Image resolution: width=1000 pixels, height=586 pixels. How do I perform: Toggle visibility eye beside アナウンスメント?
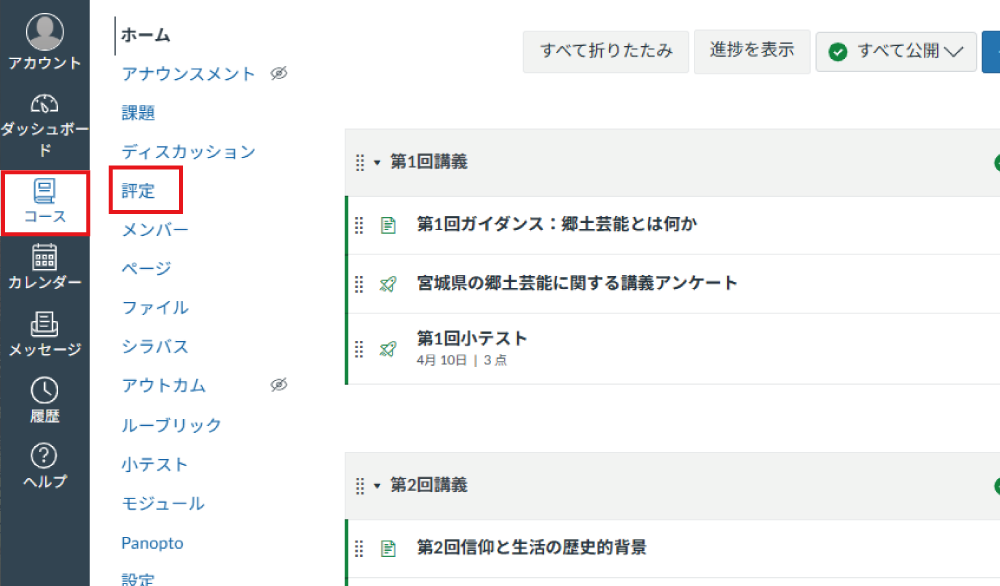[x=279, y=73]
